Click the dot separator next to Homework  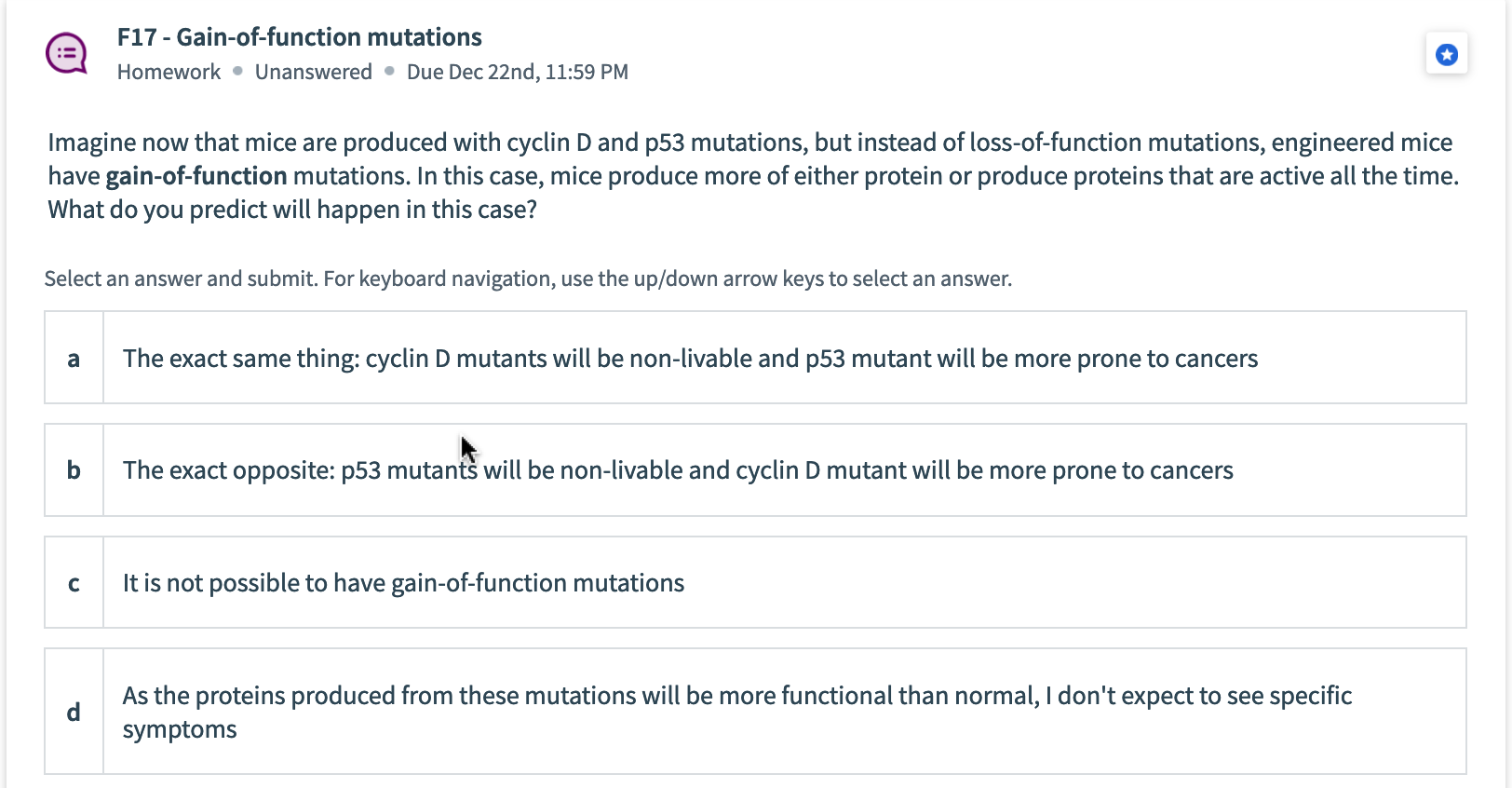(236, 72)
